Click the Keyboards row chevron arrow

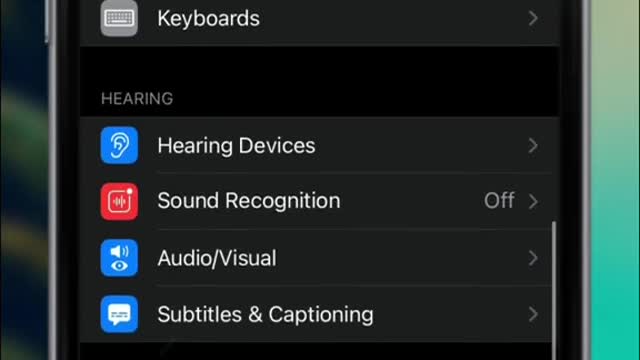click(533, 18)
